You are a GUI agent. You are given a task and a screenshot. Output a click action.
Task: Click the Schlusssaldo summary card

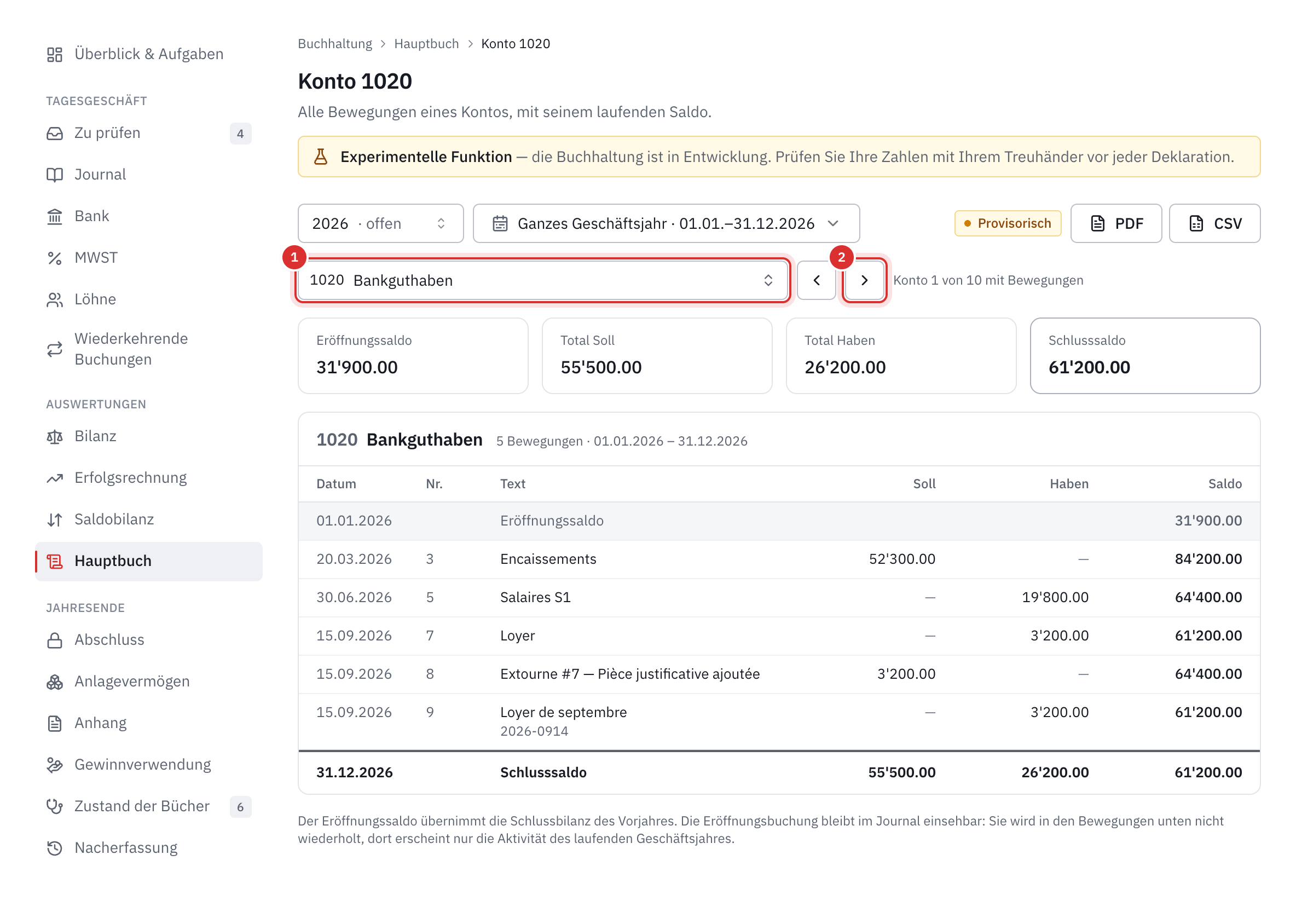1144,356
